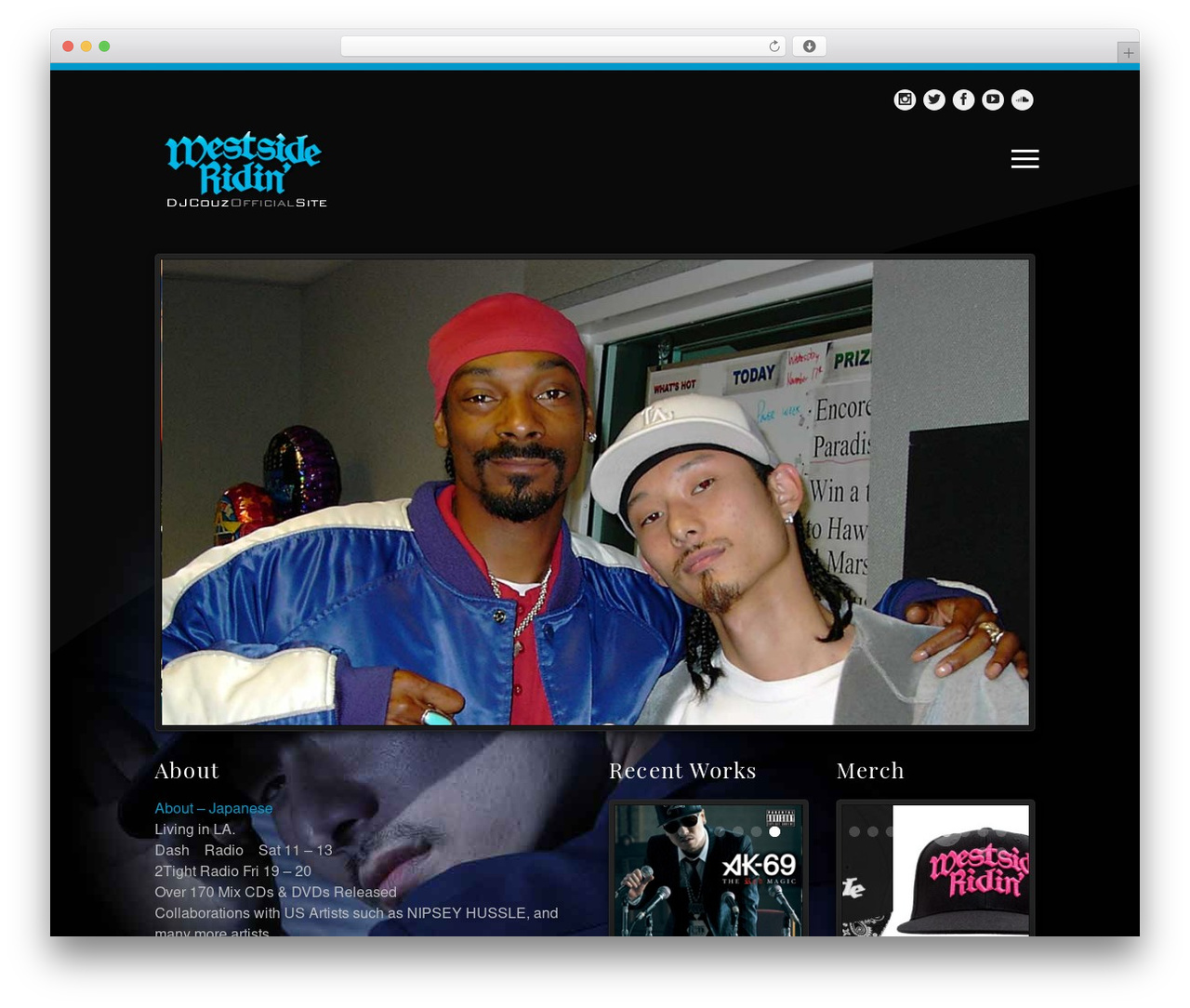
Task: Open the Instagram social link
Action: coord(905,99)
